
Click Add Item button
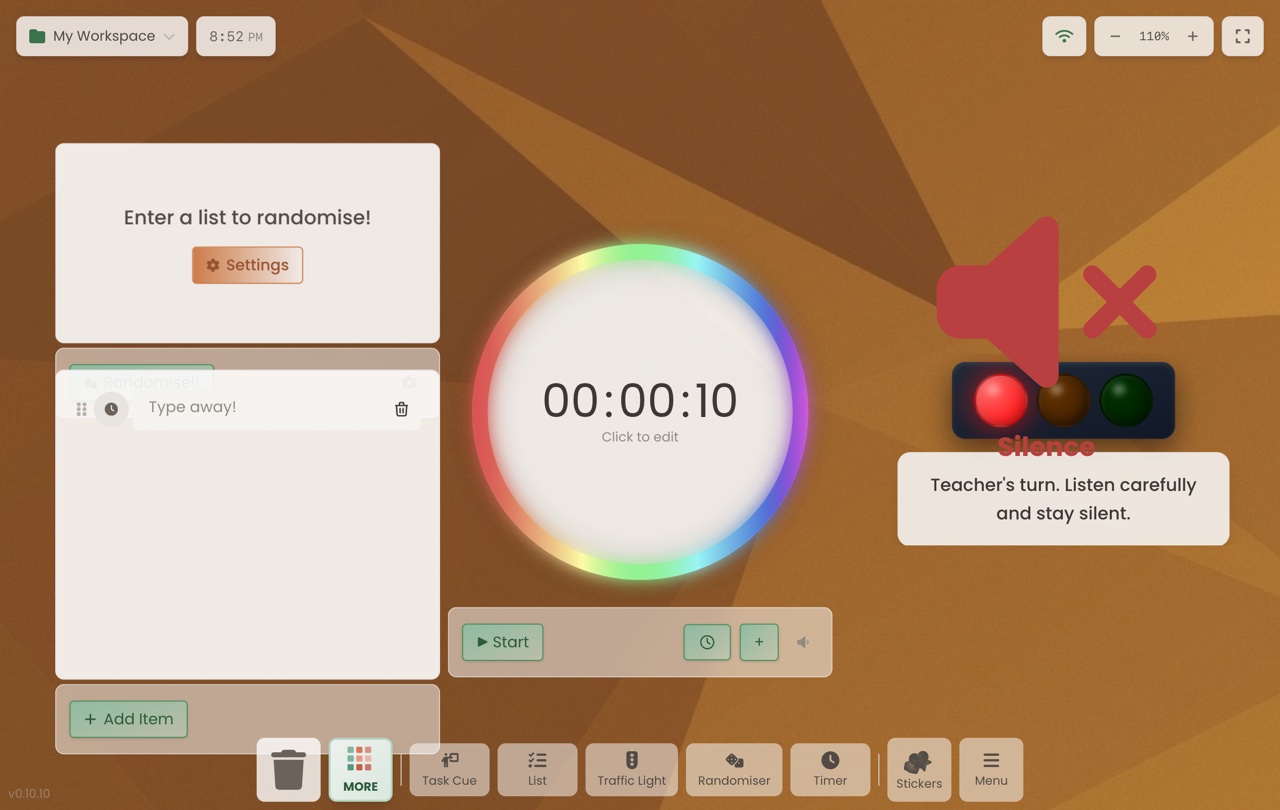click(128, 719)
